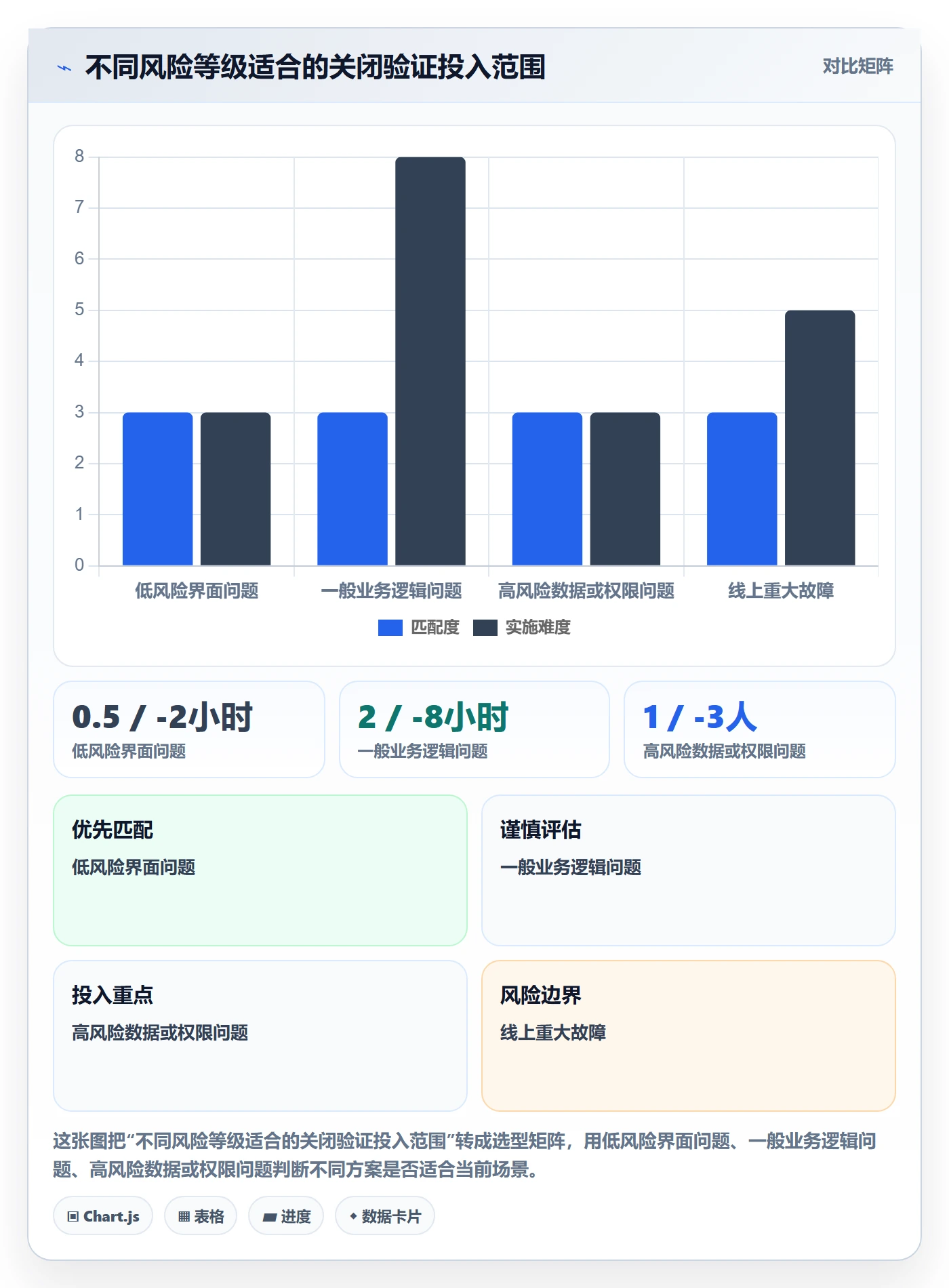Click 高风险数据或权限问题 label under 1 / -3人

click(725, 751)
